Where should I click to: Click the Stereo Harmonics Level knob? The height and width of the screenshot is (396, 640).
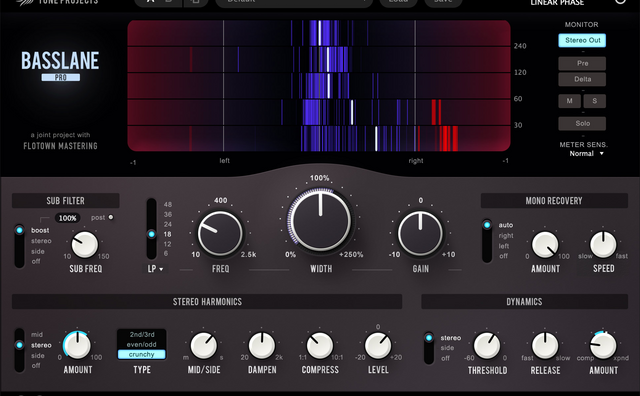point(378,345)
